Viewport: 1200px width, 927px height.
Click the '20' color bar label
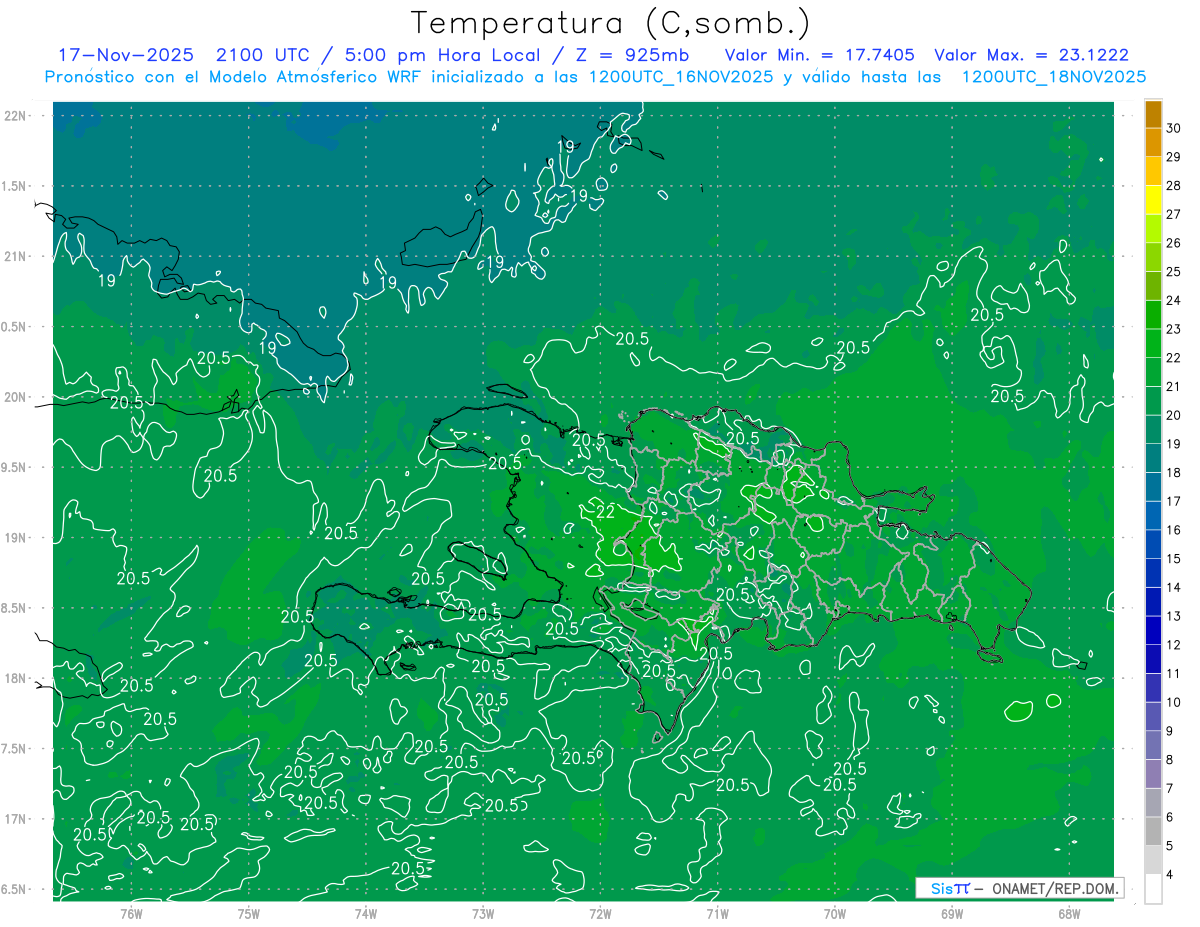pyautogui.click(x=1174, y=415)
